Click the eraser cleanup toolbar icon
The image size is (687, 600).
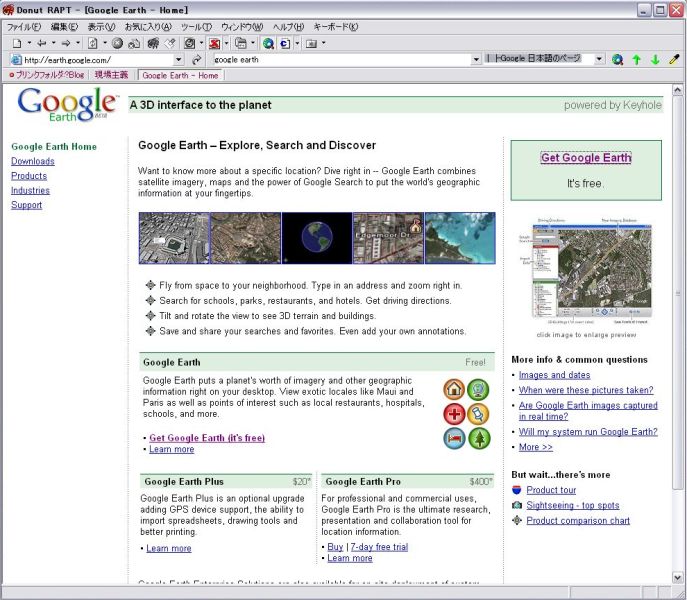170,43
